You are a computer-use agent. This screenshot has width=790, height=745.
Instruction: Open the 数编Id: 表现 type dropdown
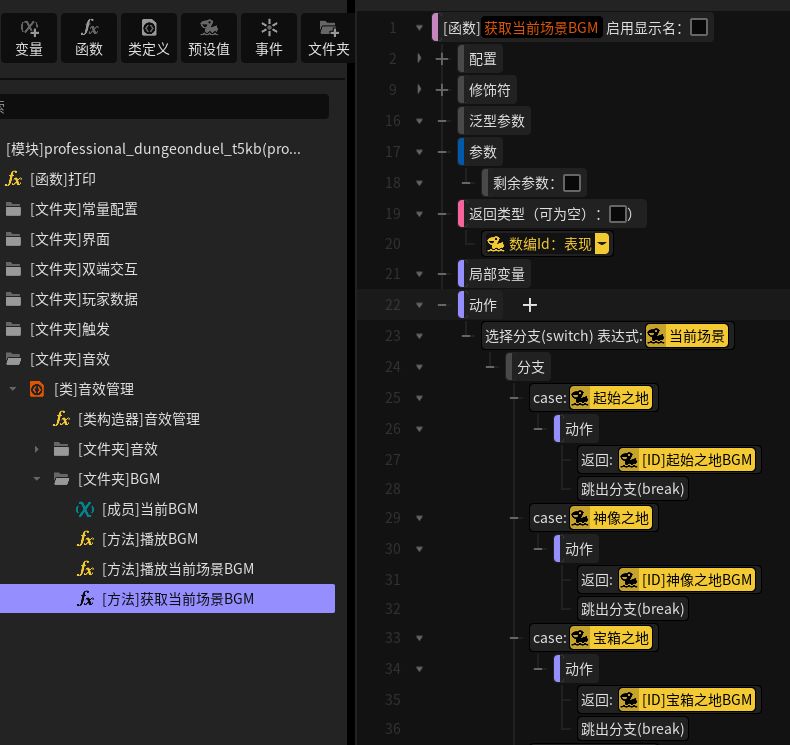coord(601,244)
